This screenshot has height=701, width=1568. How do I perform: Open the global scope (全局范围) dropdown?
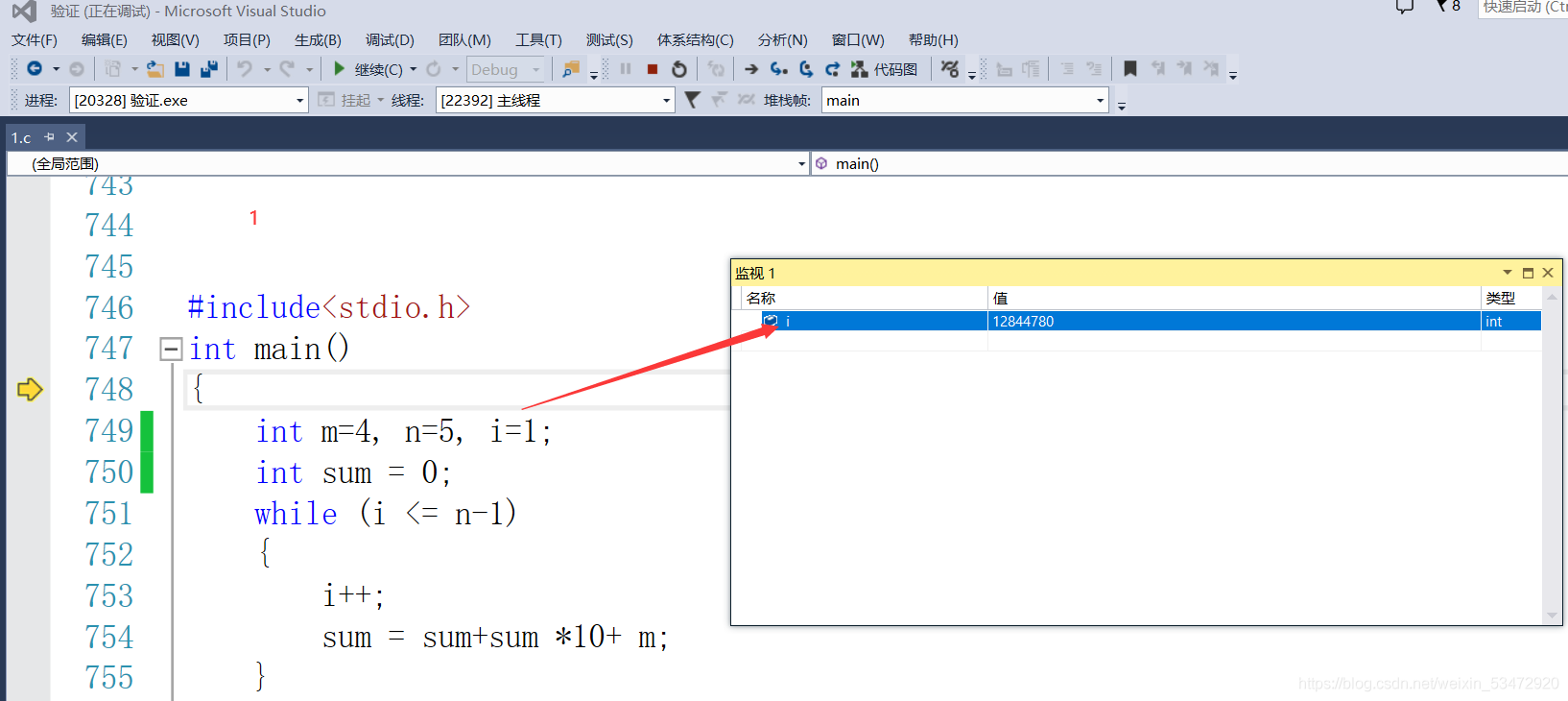pos(408,163)
